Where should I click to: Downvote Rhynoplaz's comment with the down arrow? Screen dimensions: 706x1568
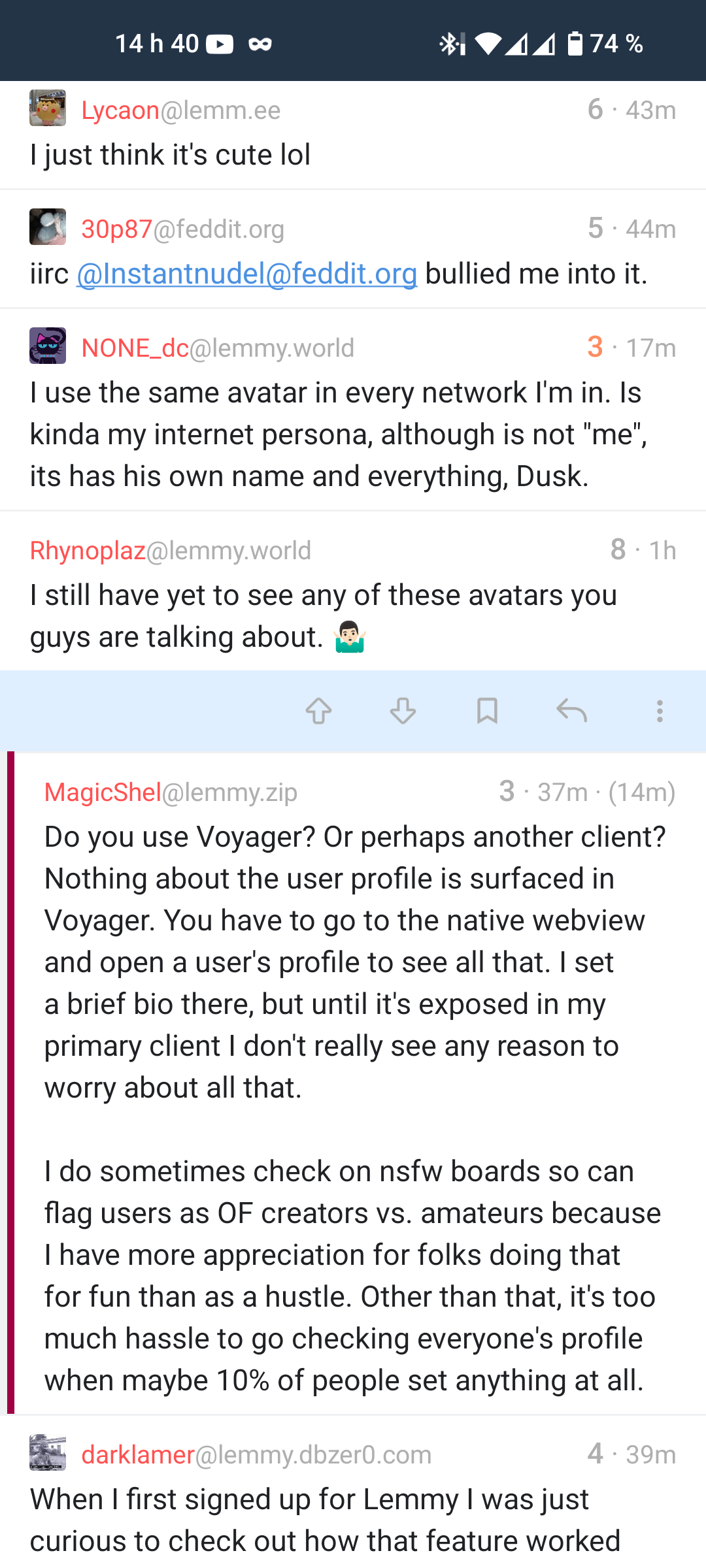pyautogui.click(x=403, y=711)
